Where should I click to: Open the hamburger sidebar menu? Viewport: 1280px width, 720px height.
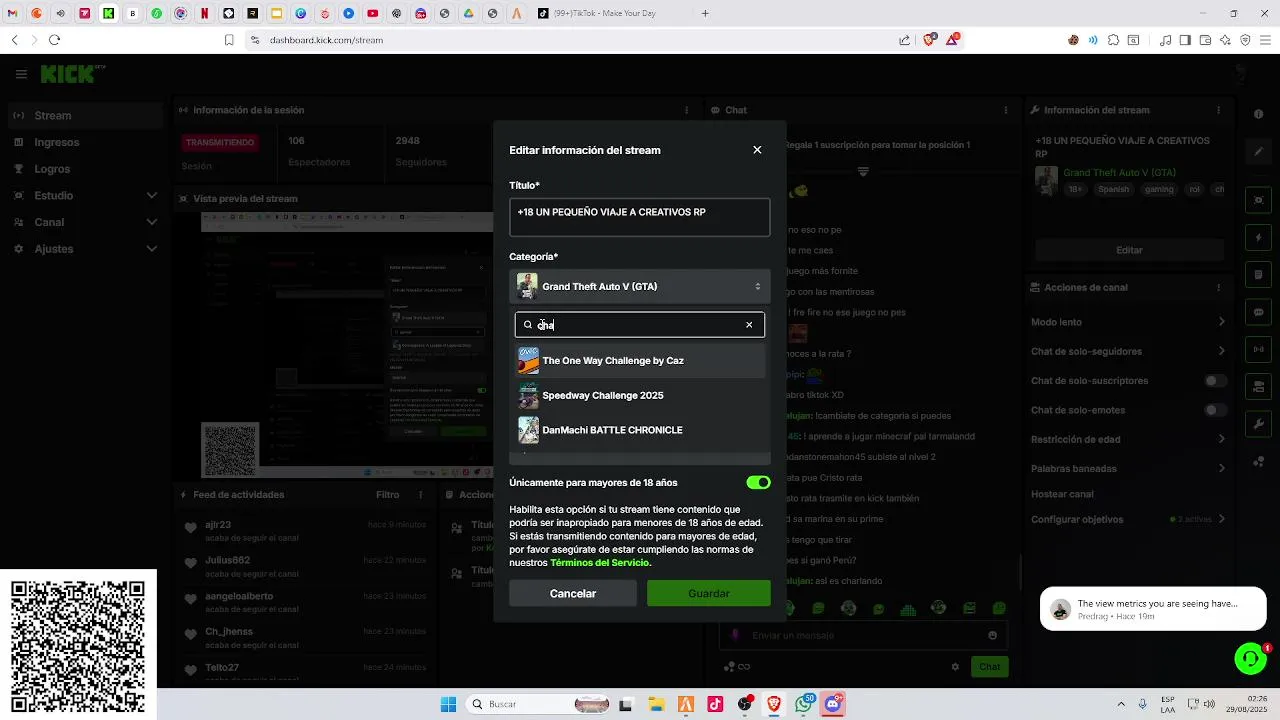(21, 74)
